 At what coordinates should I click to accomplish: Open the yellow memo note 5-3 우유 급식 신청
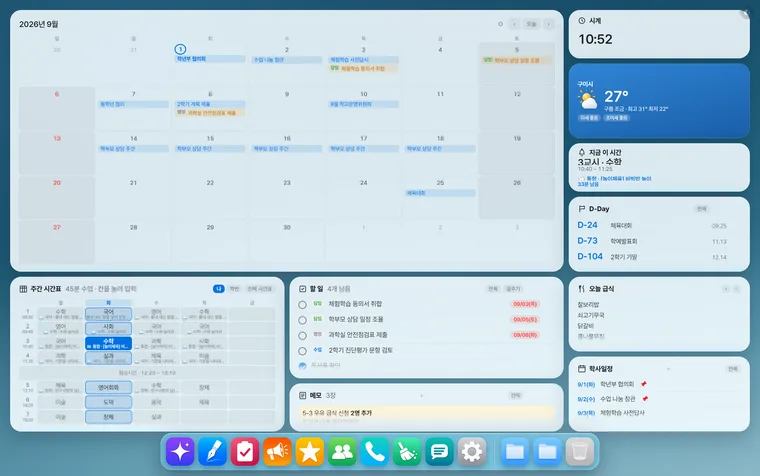pyautogui.click(x=427, y=413)
